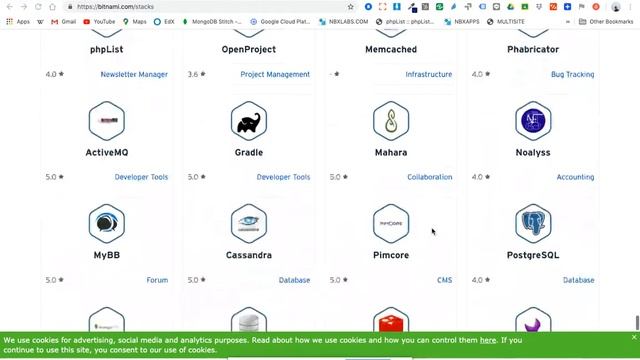
Task: Open the MongoDB Stitch bookmark
Action: coord(212,22)
